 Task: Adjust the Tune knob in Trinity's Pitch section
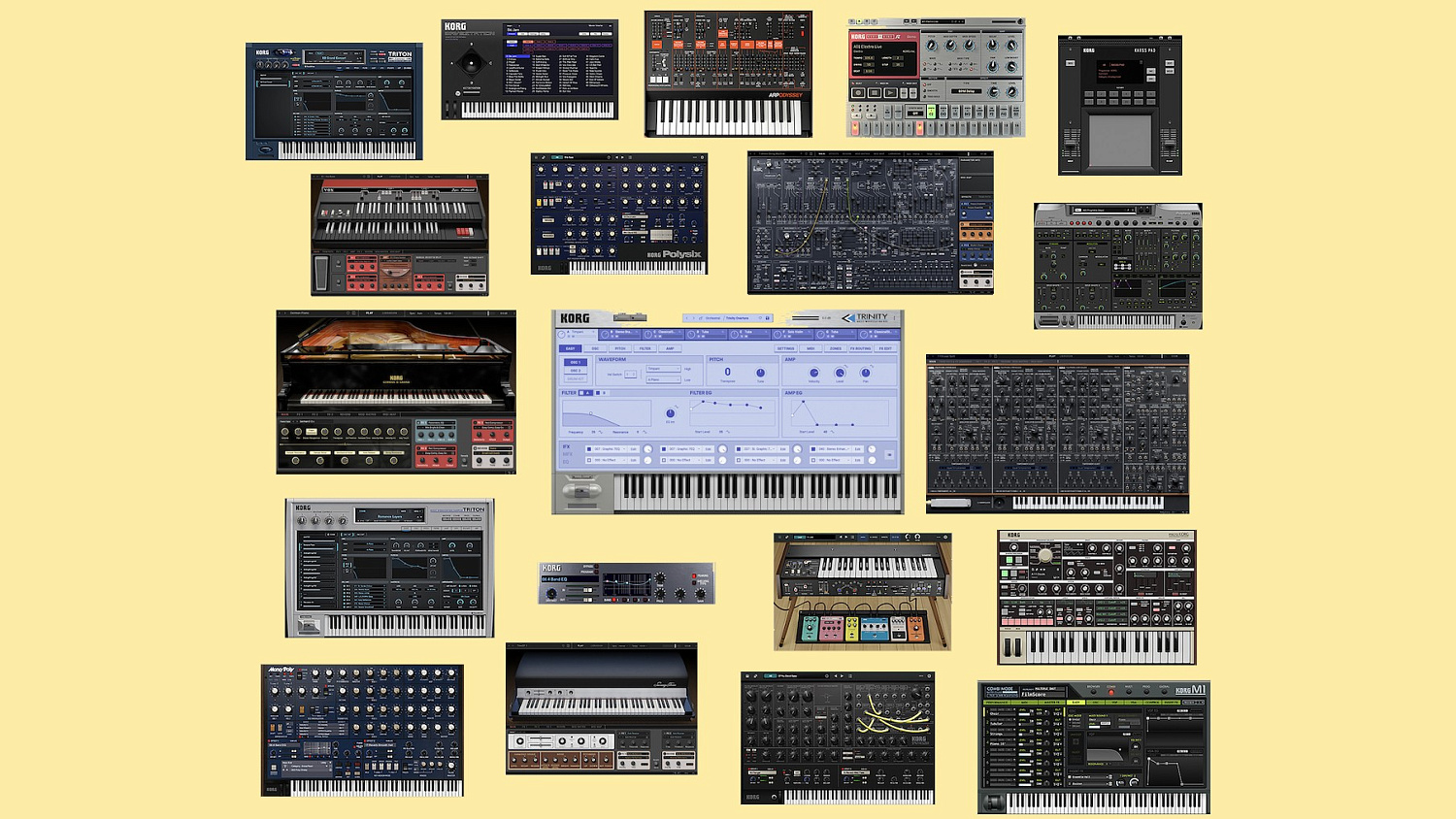tap(760, 374)
